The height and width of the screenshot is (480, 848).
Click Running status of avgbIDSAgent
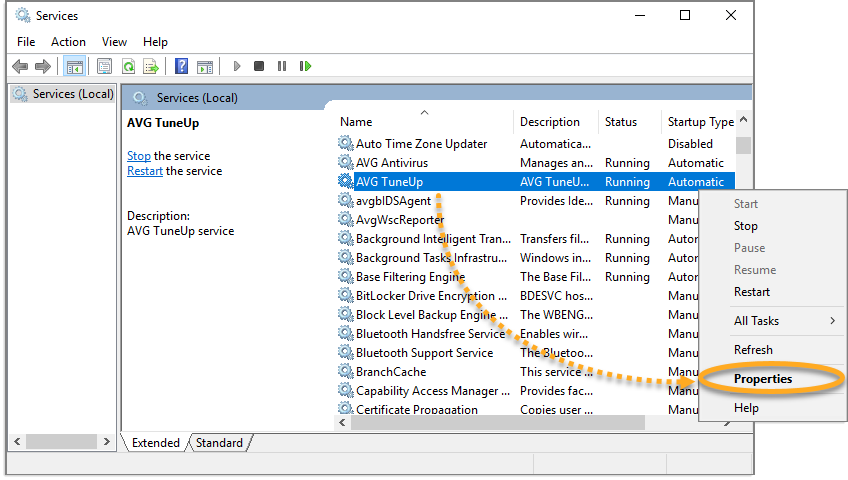[x=627, y=201]
